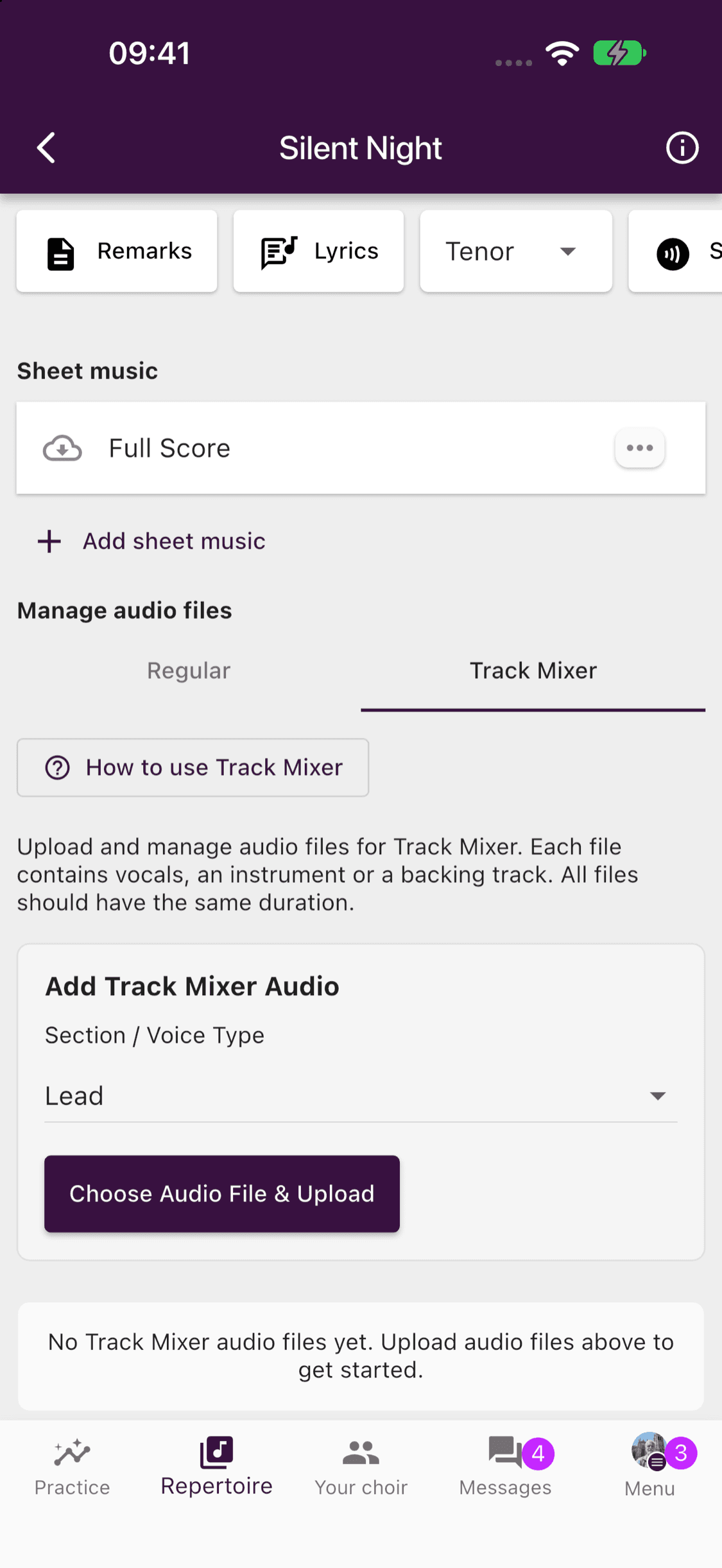
Task: Download the Full Score cloud icon
Action: point(62,448)
